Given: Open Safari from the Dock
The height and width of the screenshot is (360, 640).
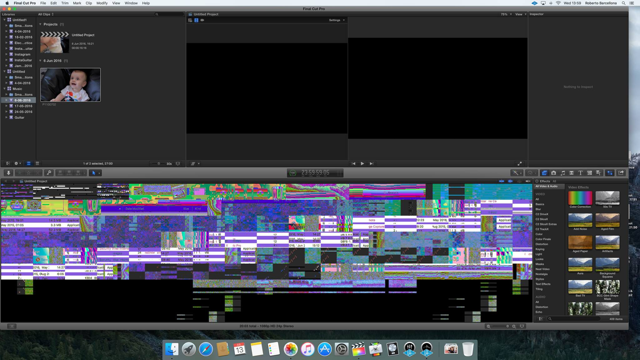Looking at the screenshot, I should coord(206,349).
